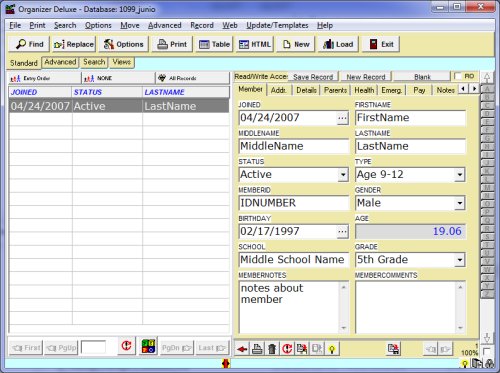Click the printer icon under record form
This screenshot has height=373, width=500.
257,349
